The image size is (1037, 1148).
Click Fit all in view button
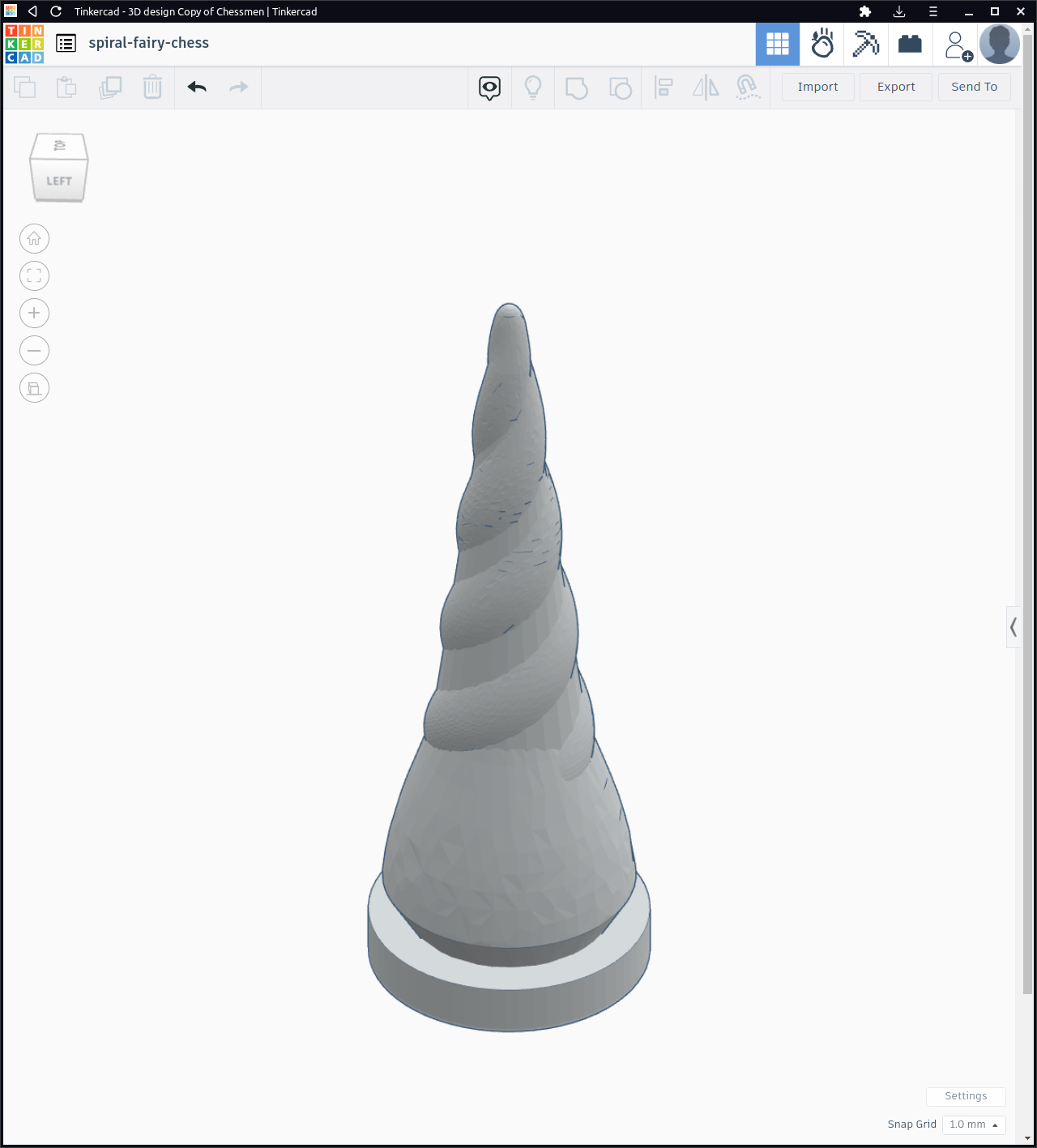point(34,275)
